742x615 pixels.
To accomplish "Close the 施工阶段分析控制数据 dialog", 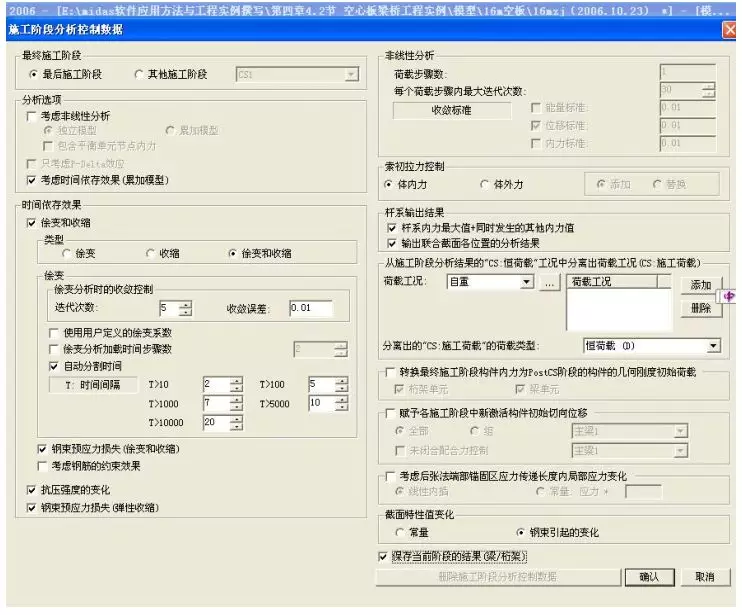I will click(x=730, y=30).
